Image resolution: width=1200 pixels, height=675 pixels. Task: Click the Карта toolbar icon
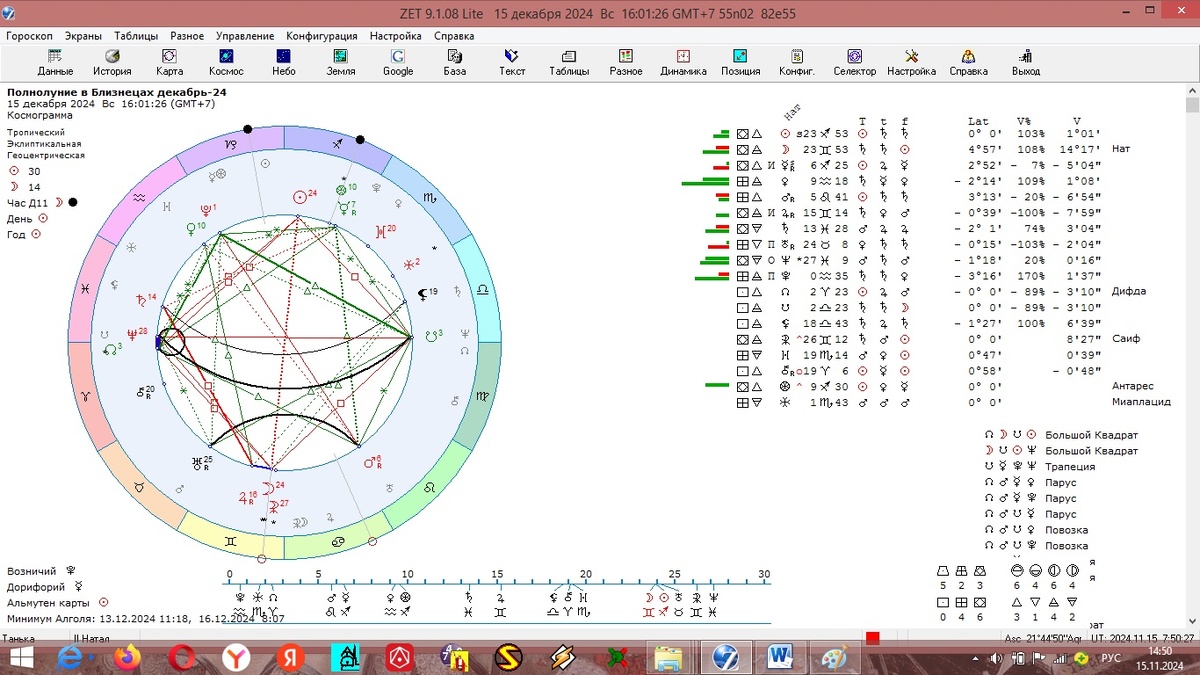(x=169, y=62)
